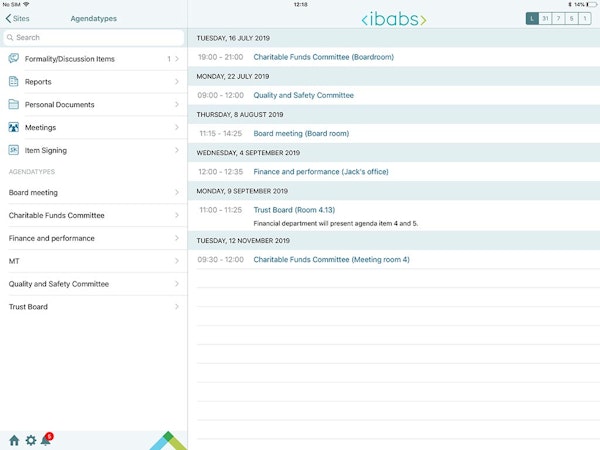Click the Search field in sidebar

pyautogui.click(x=94, y=38)
